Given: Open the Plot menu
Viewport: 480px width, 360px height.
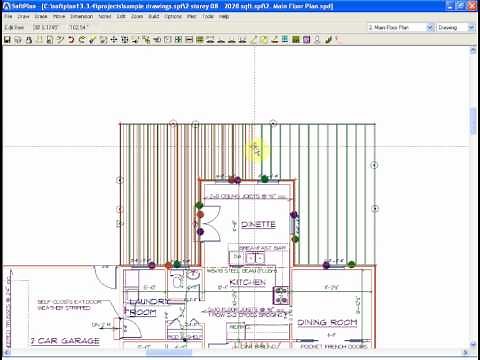Looking at the screenshot, I should click(x=192, y=16).
